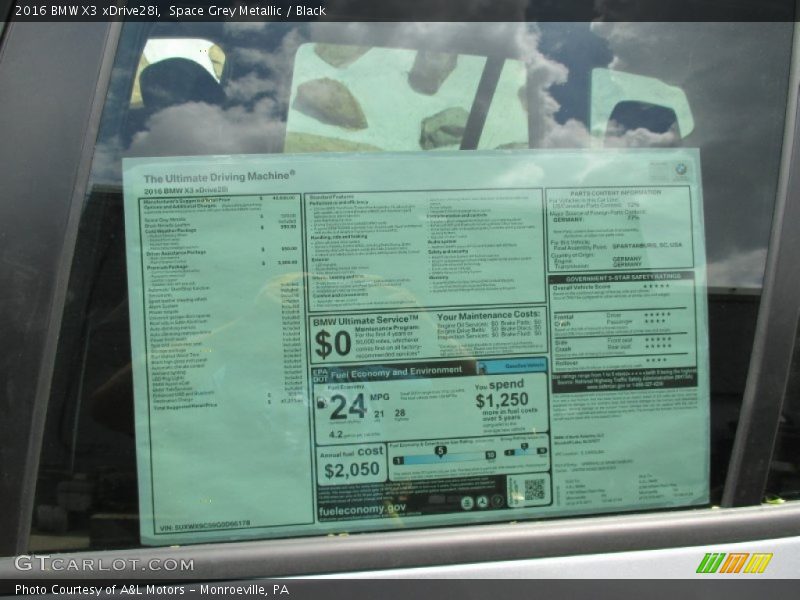Click the $1,250 you spend figure

coord(501,400)
